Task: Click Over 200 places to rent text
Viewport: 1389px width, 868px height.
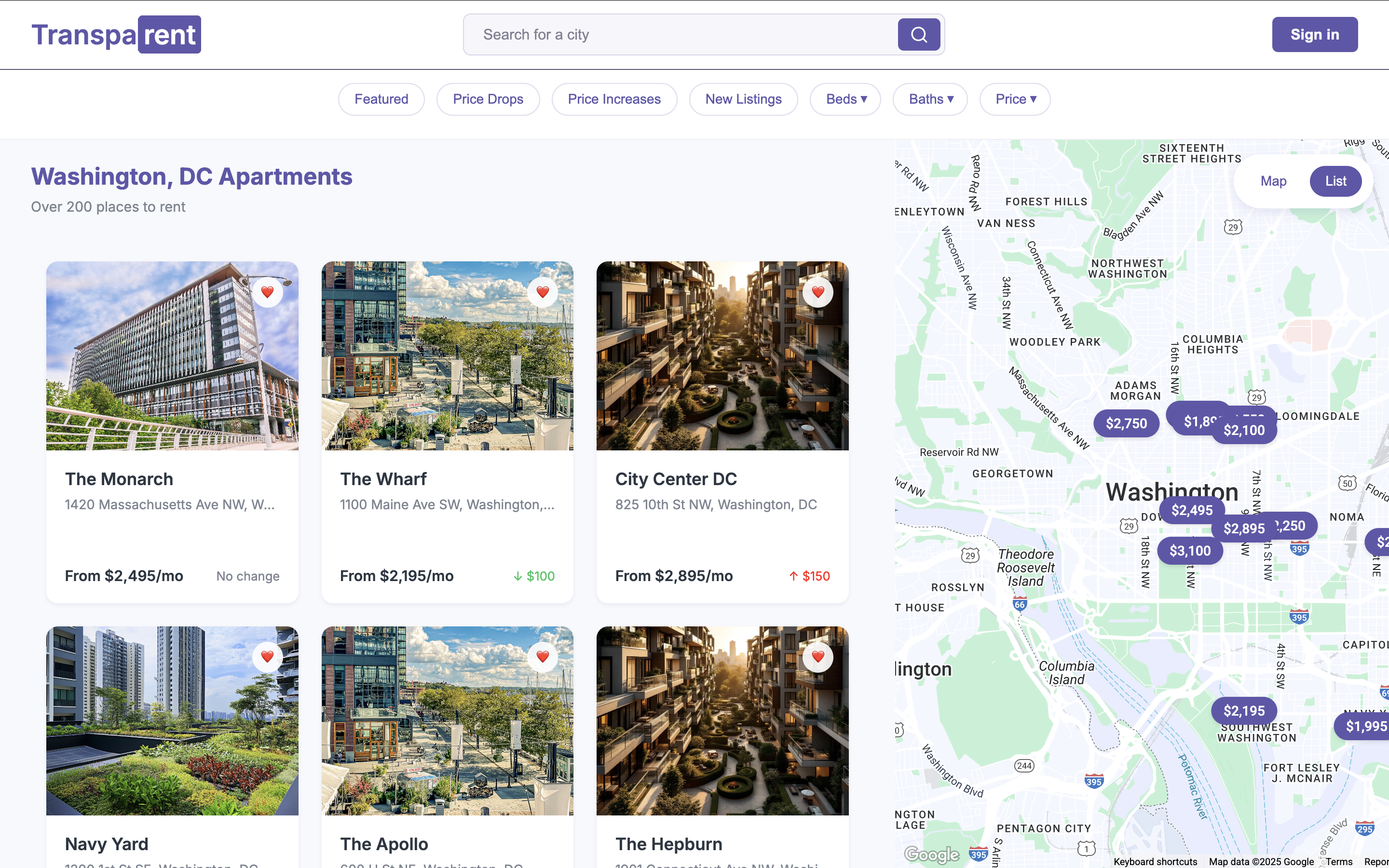Action: [x=108, y=207]
